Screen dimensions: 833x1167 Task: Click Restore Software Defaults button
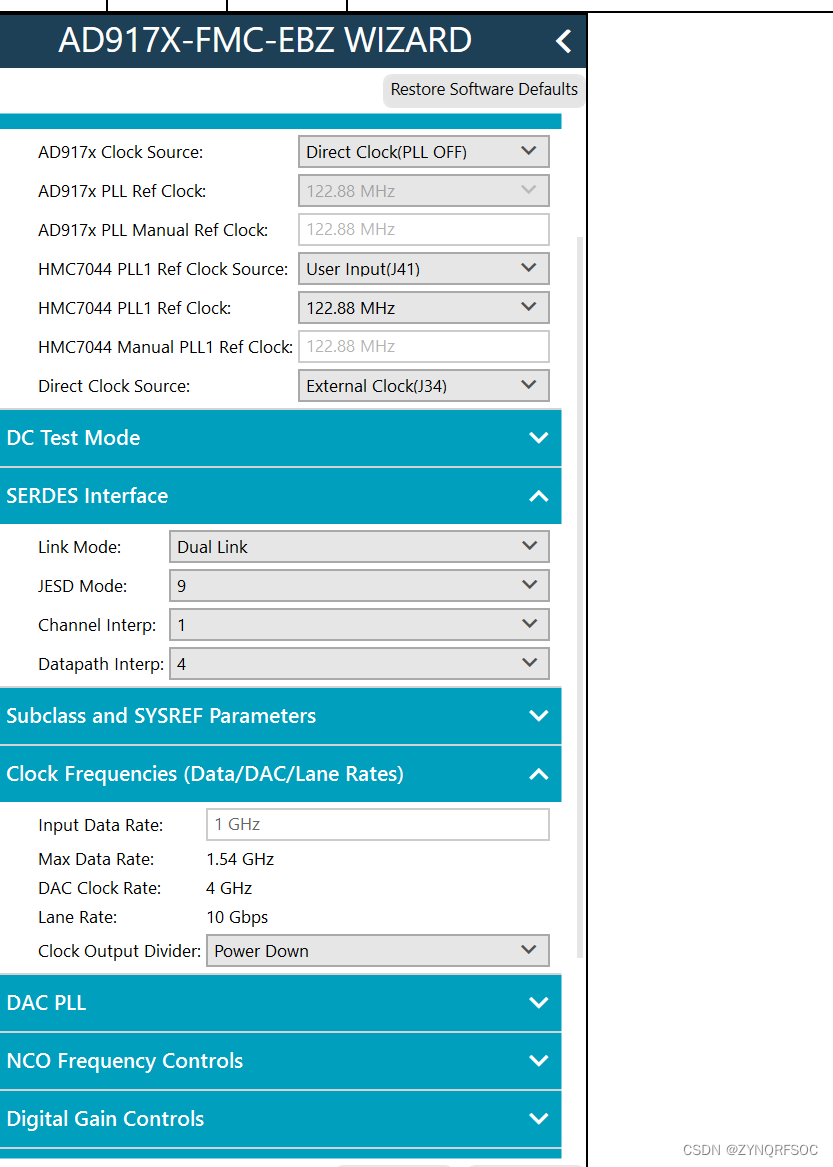(484, 89)
